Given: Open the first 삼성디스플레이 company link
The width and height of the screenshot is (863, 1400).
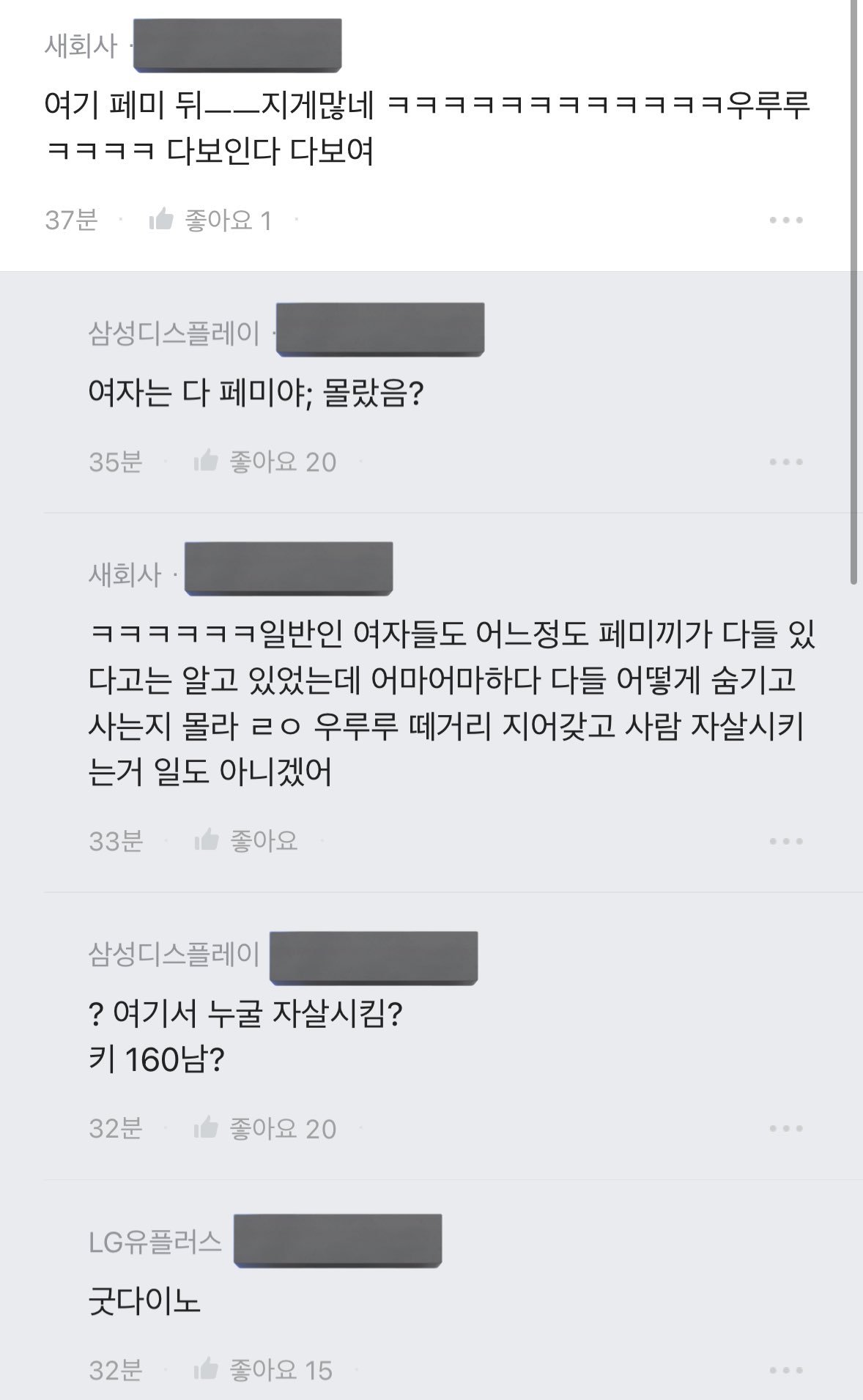Looking at the screenshot, I should tap(174, 333).
